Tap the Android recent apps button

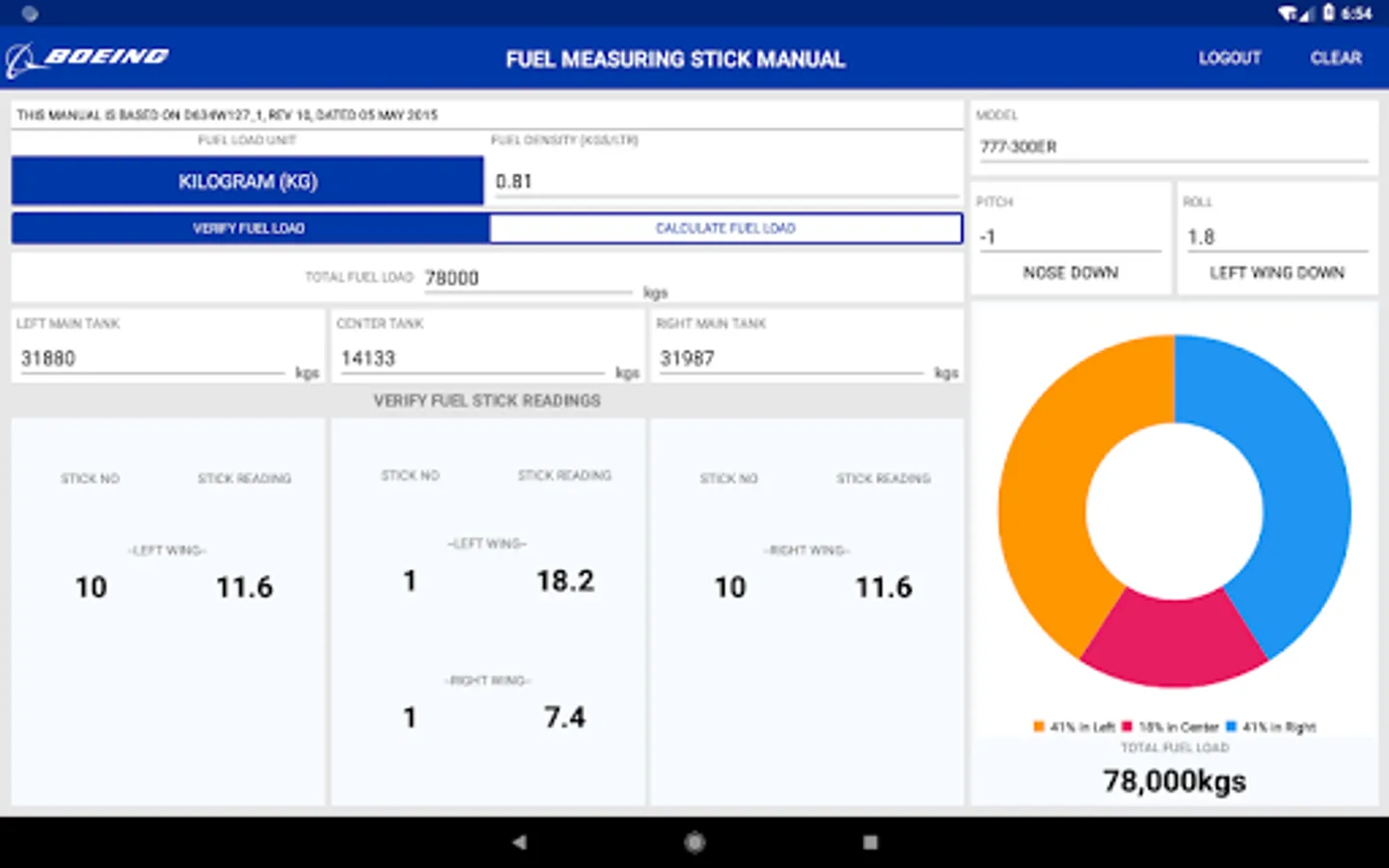click(x=870, y=842)
